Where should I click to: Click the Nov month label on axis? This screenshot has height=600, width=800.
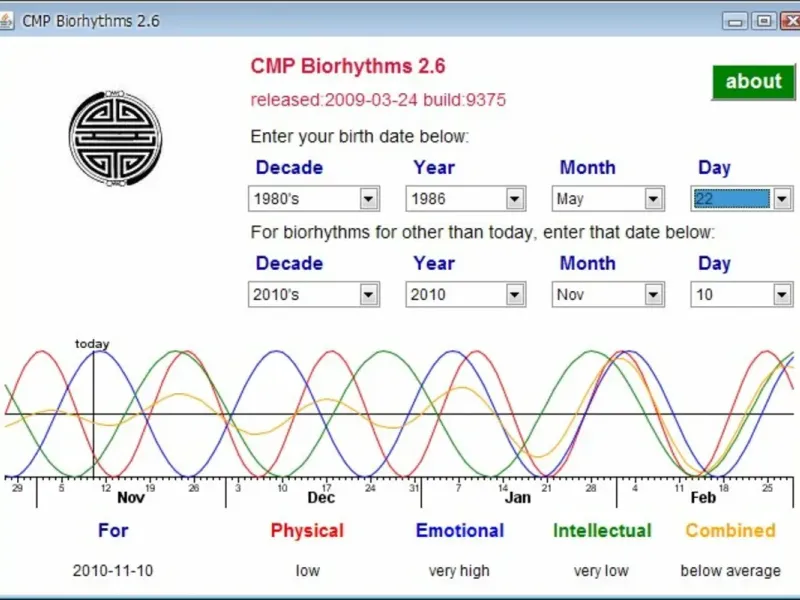(x=131, y=498)
